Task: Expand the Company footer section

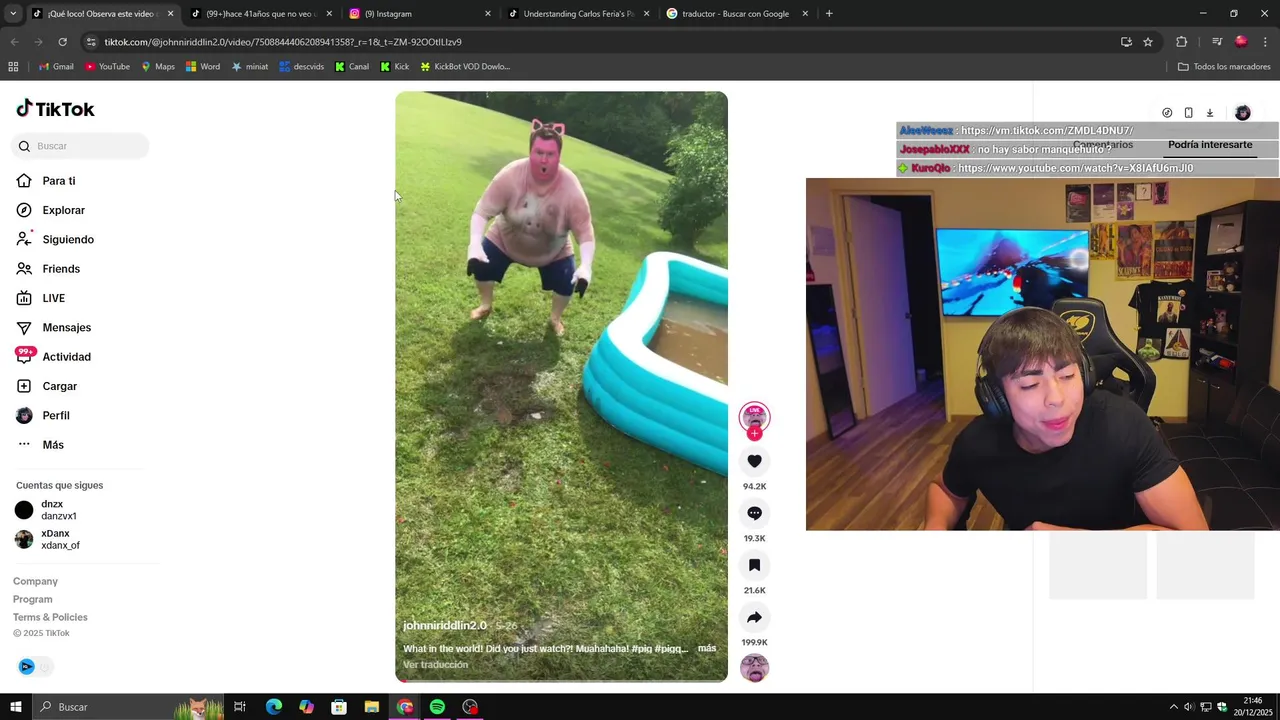Action: (x=35, y=581)
